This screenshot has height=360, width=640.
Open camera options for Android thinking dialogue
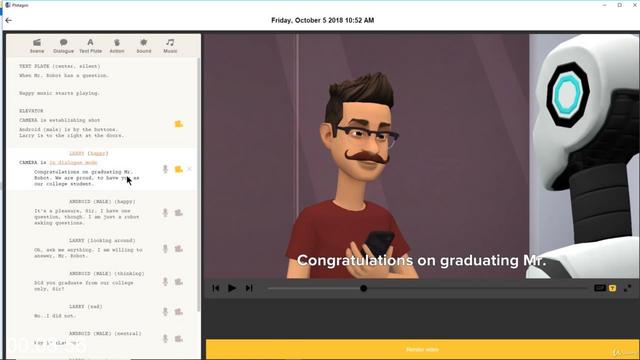coord(179,282)
